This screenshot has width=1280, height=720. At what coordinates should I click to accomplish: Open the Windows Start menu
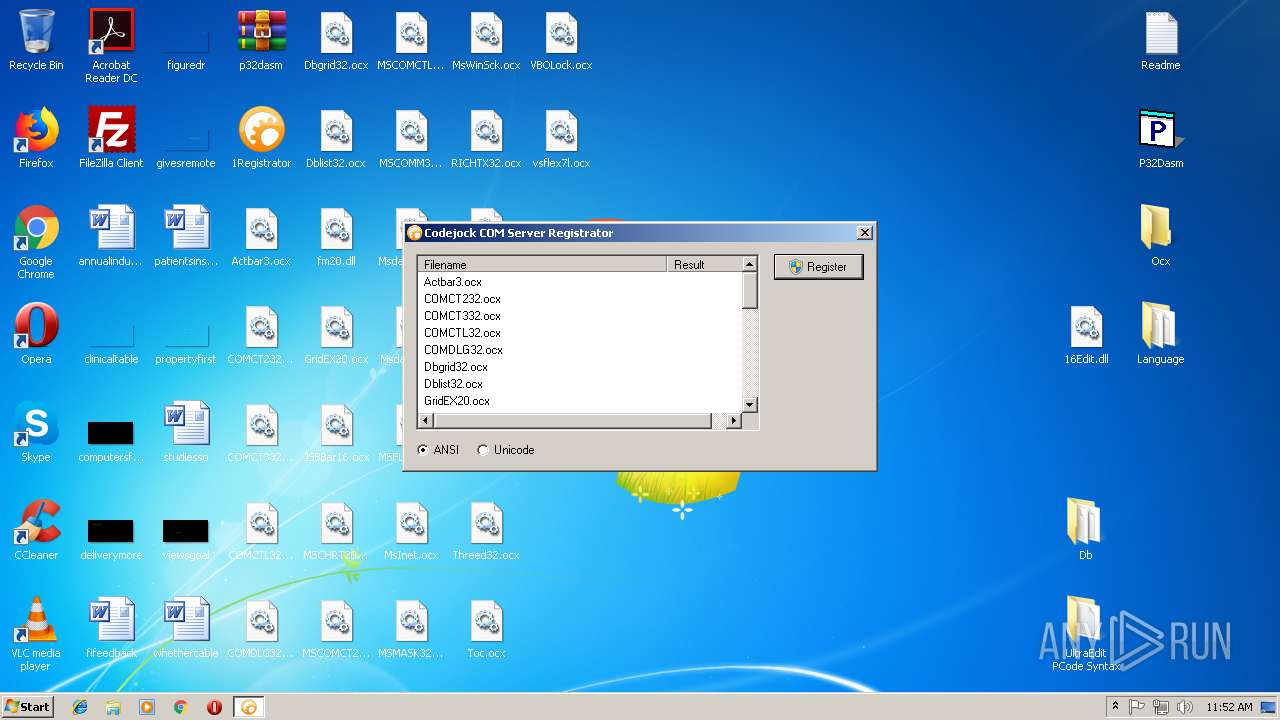pos(28,707)
